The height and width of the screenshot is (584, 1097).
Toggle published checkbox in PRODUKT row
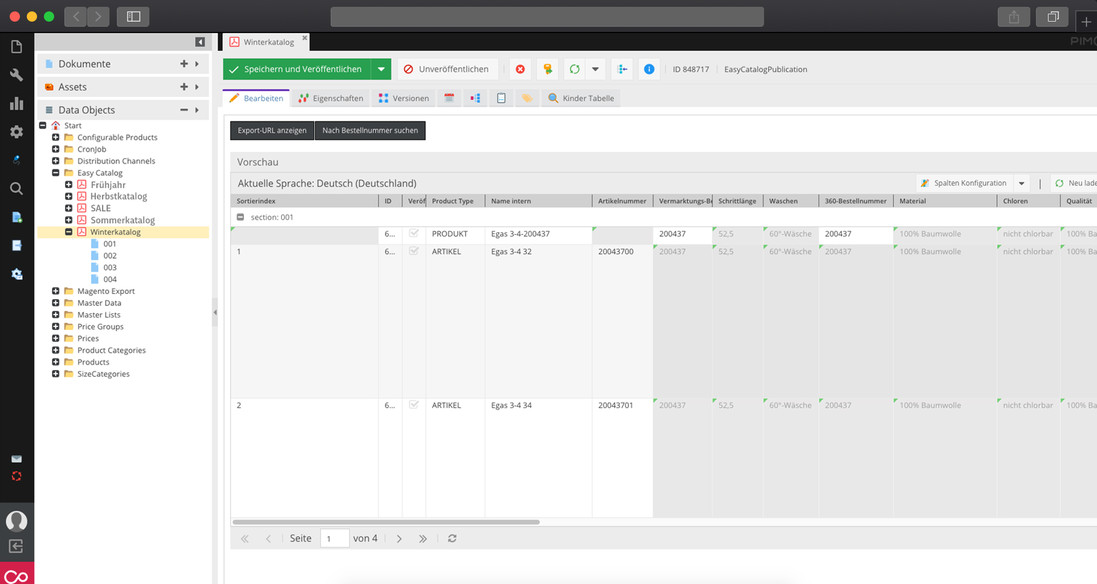[414, 234]
